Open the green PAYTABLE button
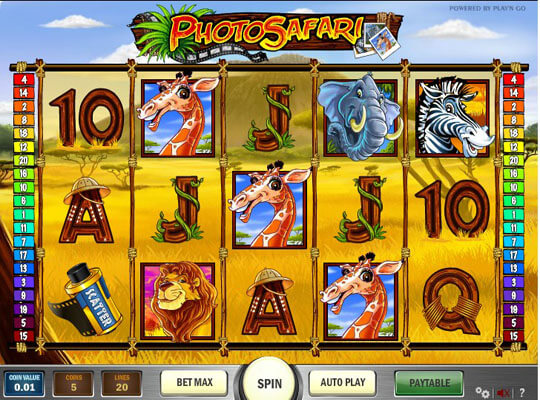540x400 pixels. pyautogui.click(x=429, y=383)
